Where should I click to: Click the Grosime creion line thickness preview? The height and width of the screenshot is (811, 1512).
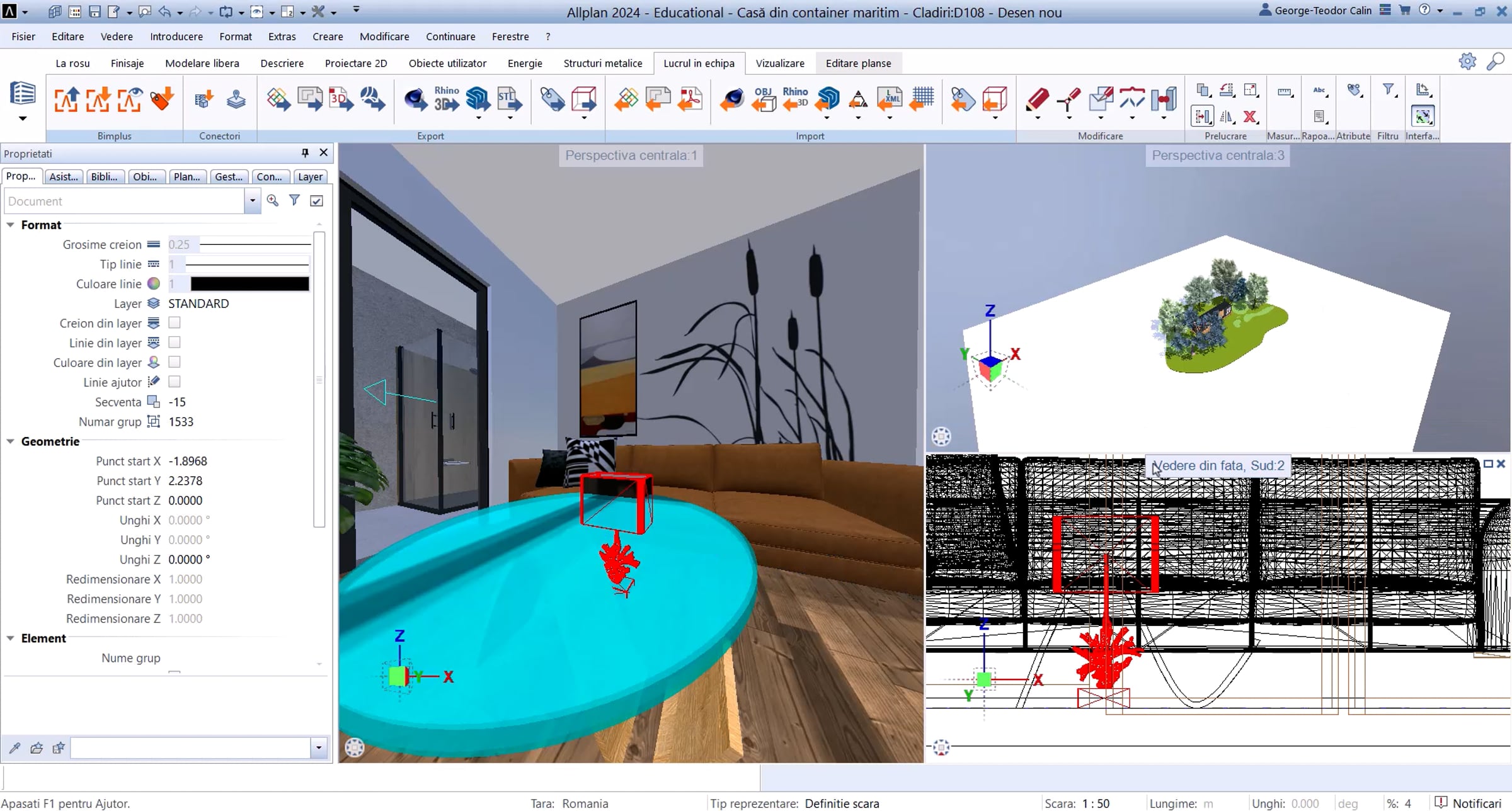pyautogui.click(x=255, y=244)
